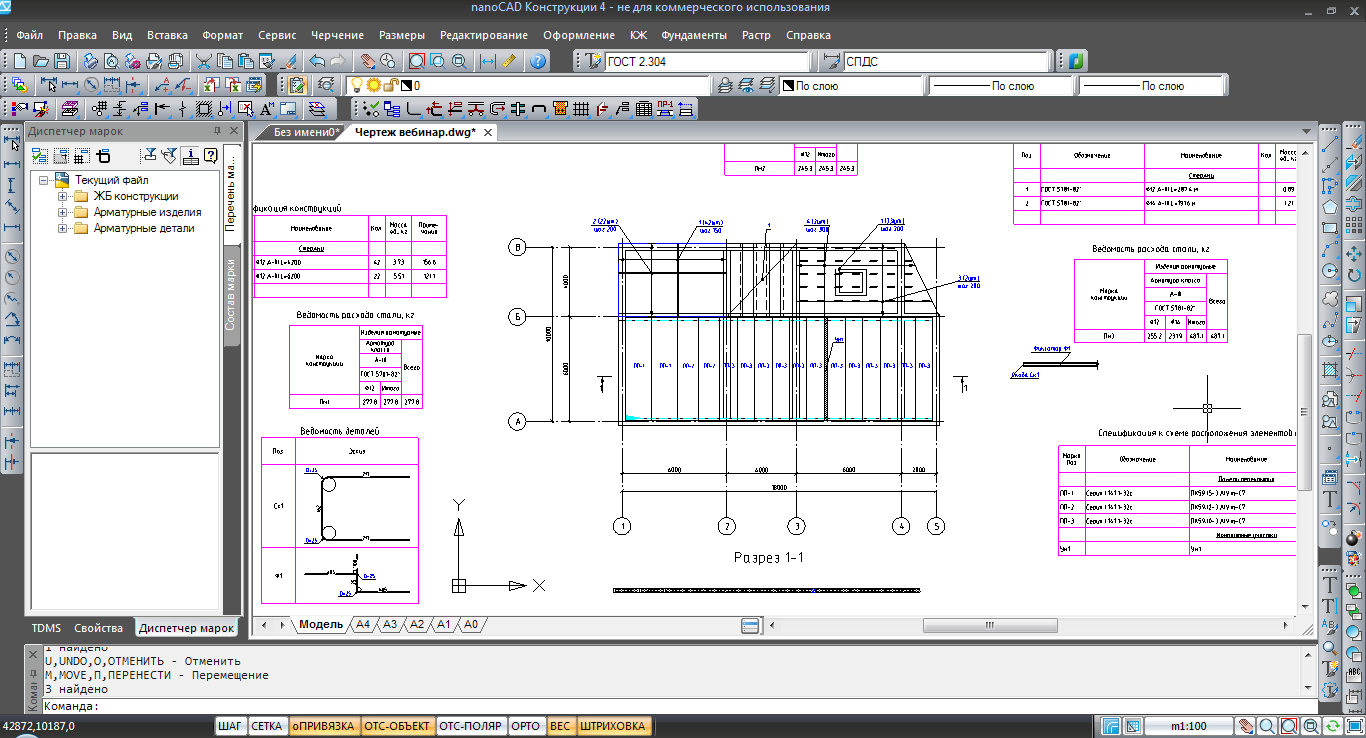Collapse the Текущий файл tree node
Screen dimensions: 1366x738
[45, 180]
